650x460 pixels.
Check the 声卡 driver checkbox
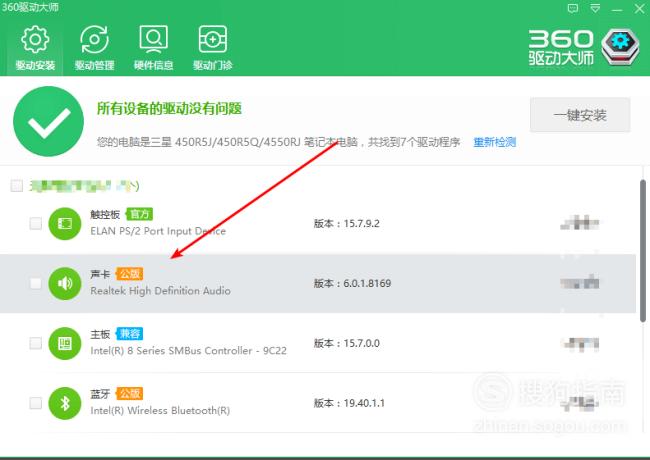click(x=36, y=283)
